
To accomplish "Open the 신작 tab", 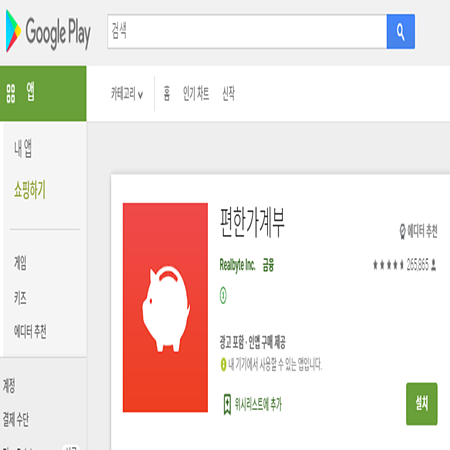I will (x=229, y=93).
